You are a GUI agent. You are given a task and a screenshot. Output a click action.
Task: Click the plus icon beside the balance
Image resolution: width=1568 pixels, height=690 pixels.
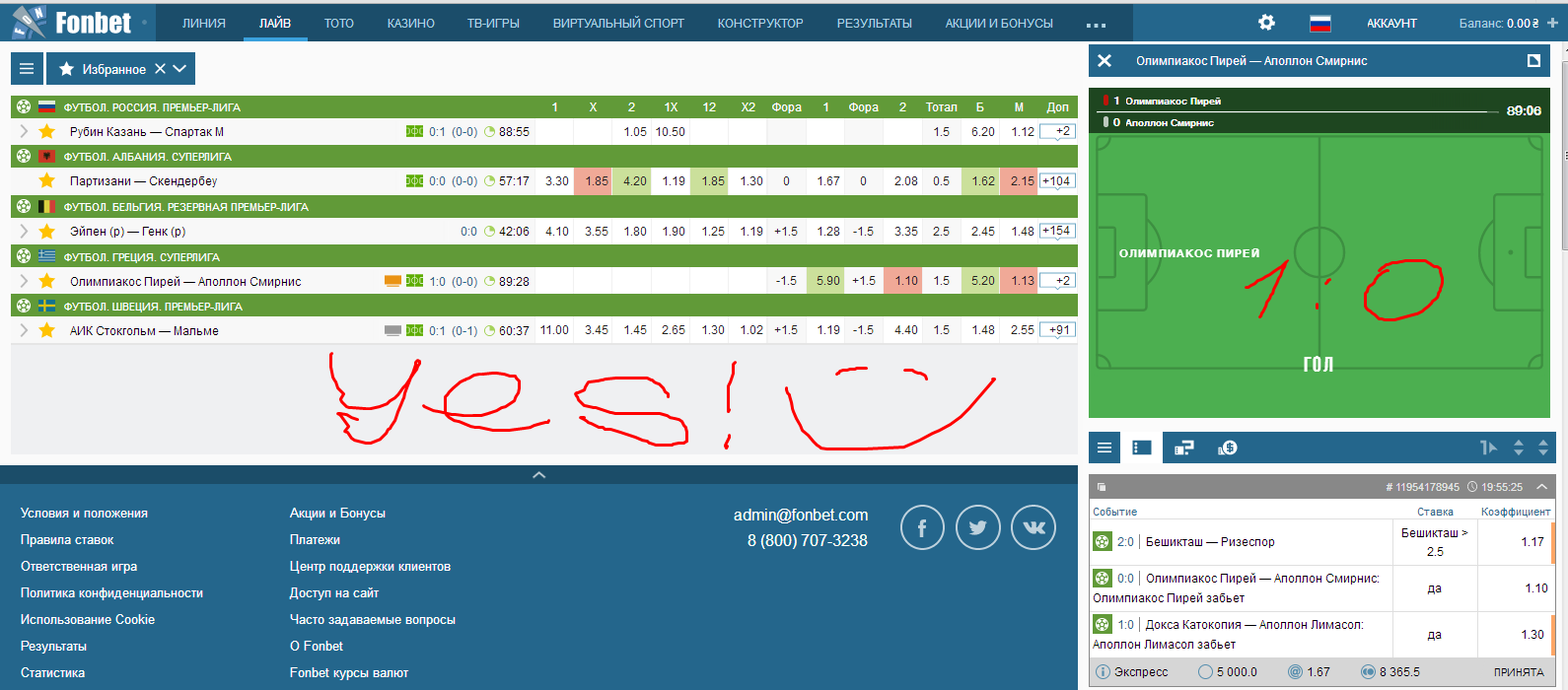[x=1552, y=23]
